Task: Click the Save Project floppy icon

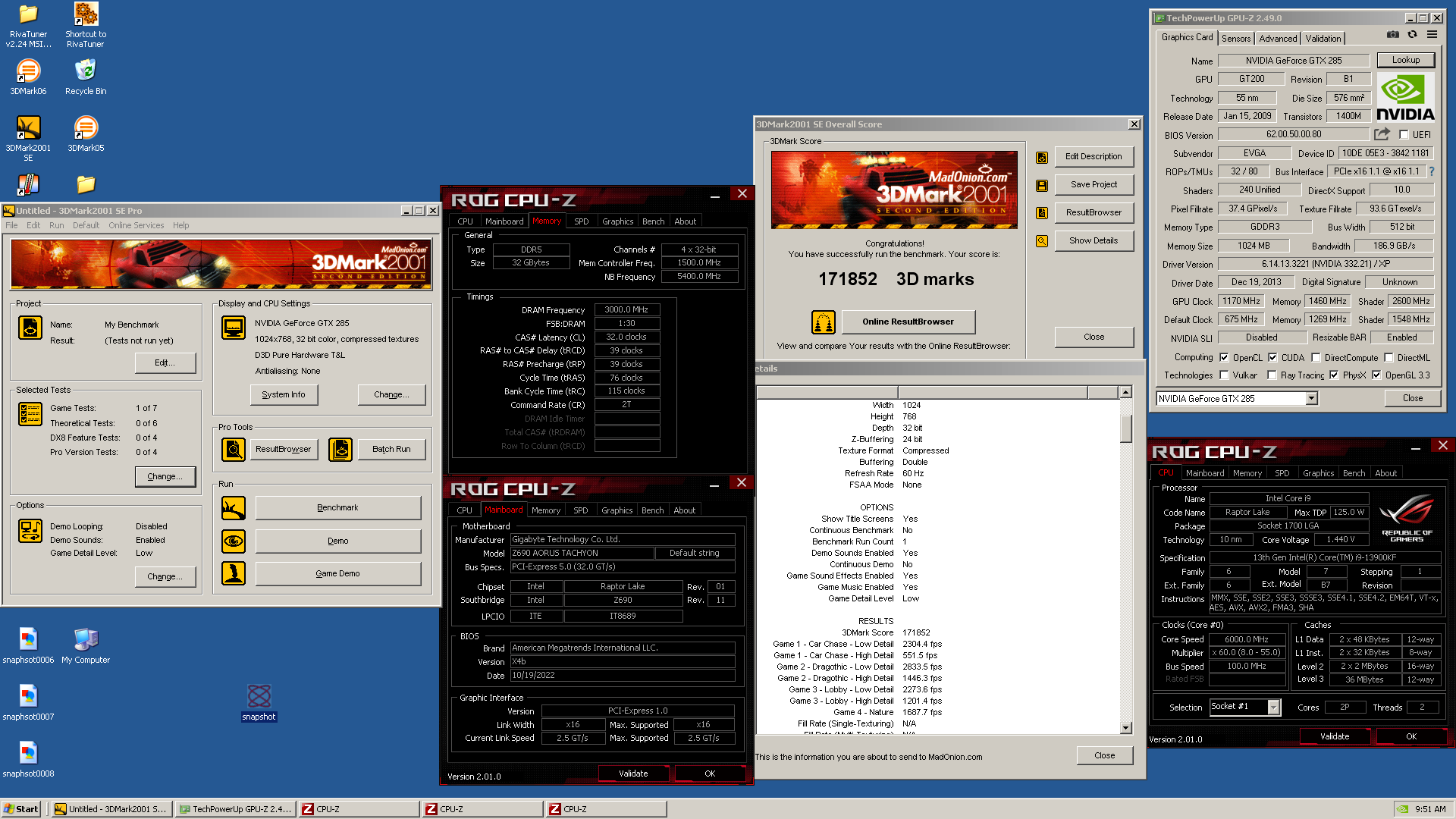Action: [x=1042, y=185]
